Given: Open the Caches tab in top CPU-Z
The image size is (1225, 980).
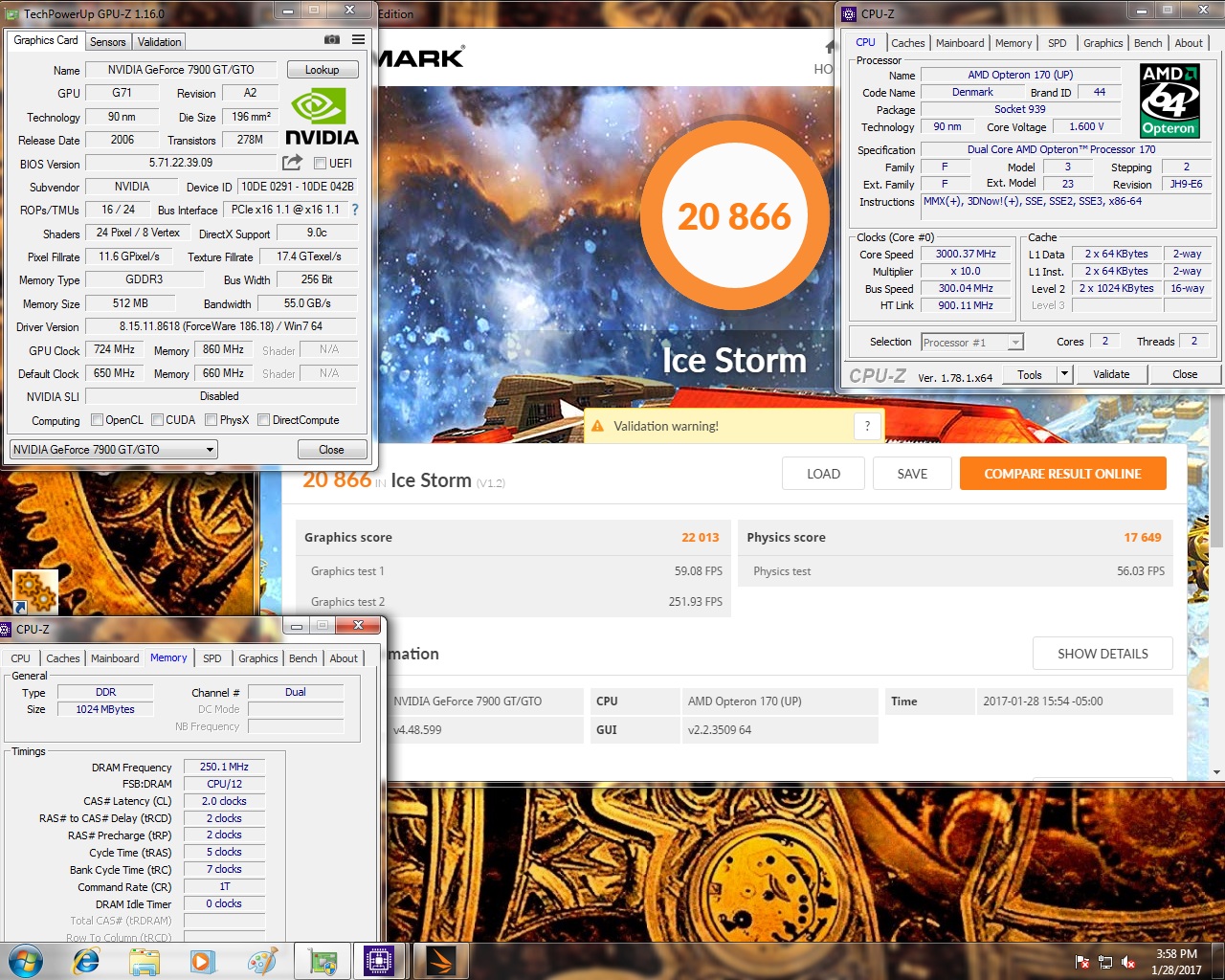Looking at the screenshot, I should 908,43.
